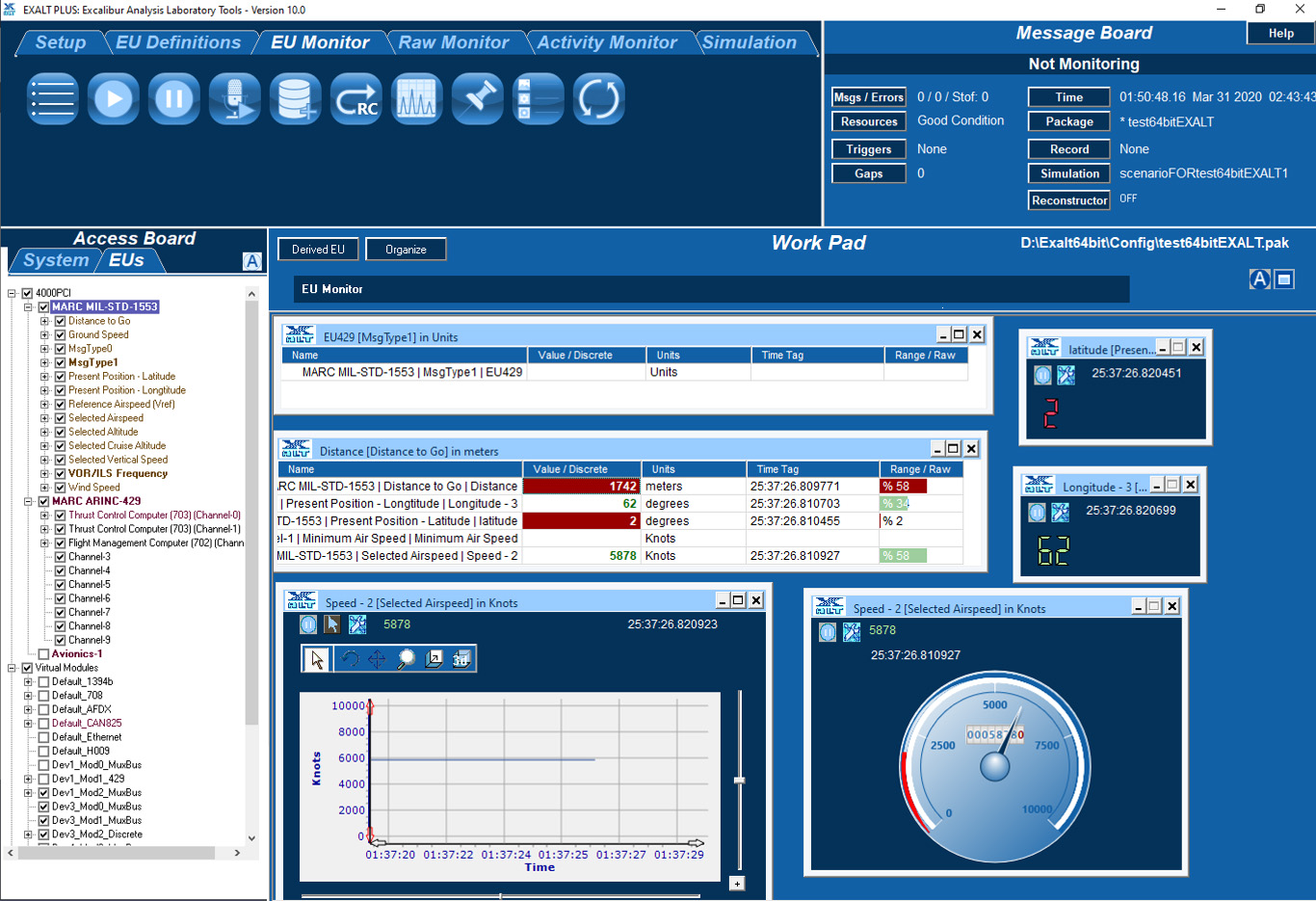
Task: Pause the latitude display widget
Action: coord(1042,375)
